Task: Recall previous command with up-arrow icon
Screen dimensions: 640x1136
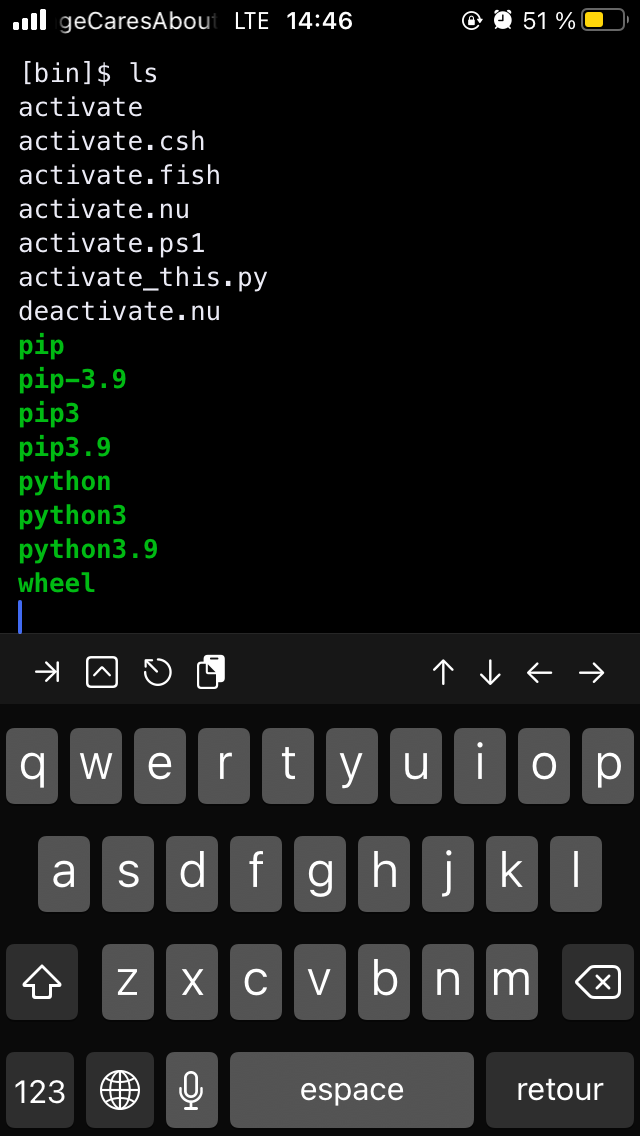Action: click(x=443, y=671)
